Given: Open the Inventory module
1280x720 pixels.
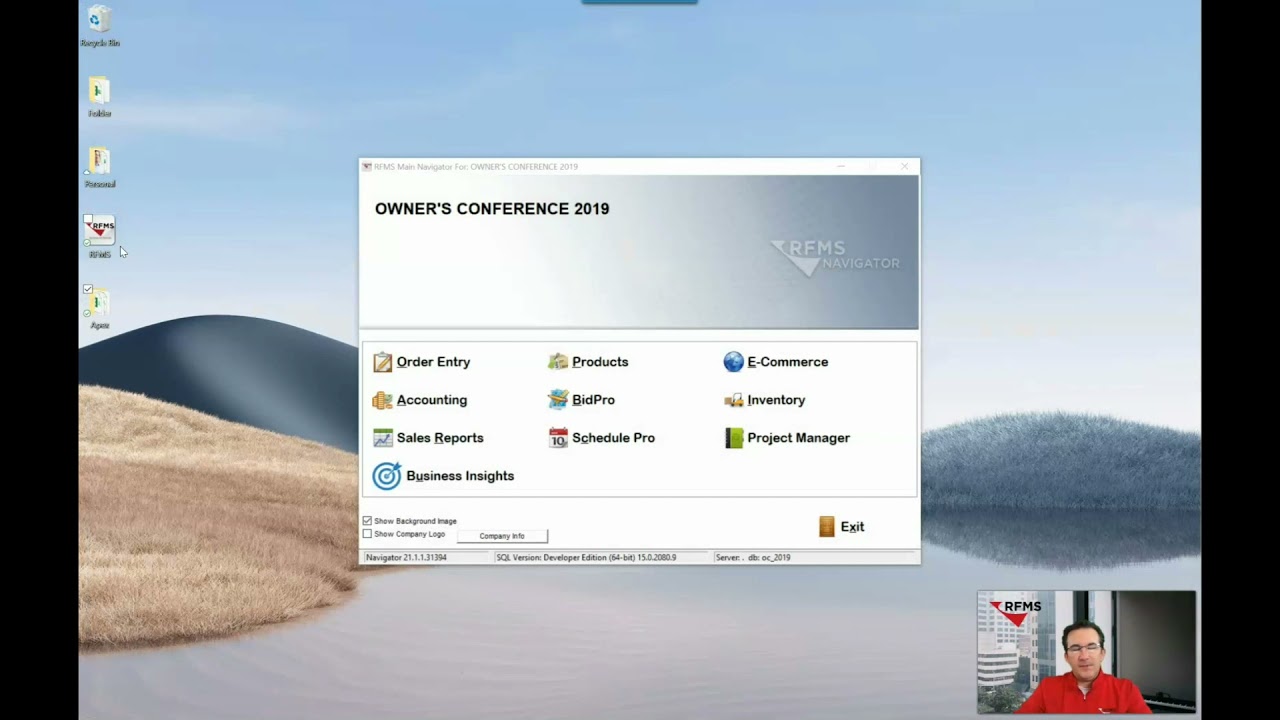Looking at the screenshot, I should tap(764, 400).
